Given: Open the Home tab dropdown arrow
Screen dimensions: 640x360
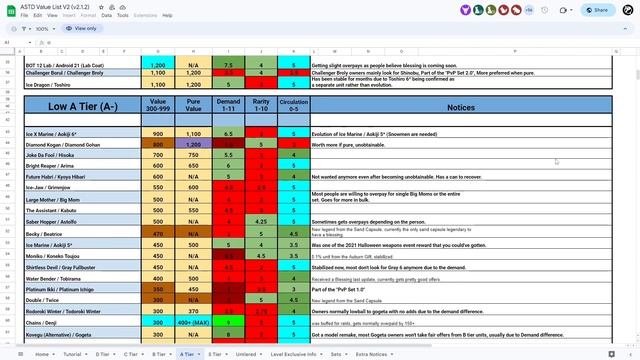Looking at the screenshot, I should (53, 354).
